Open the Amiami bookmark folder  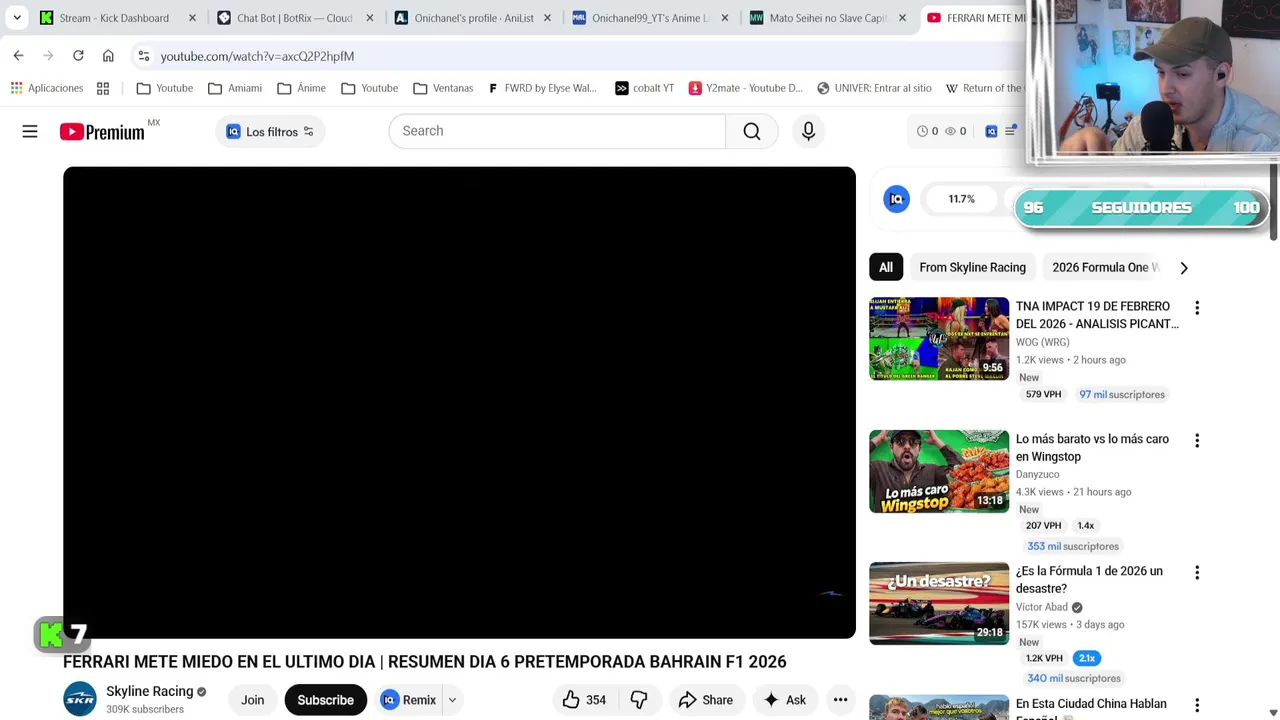pyautogui.click(x=235, y=88)
